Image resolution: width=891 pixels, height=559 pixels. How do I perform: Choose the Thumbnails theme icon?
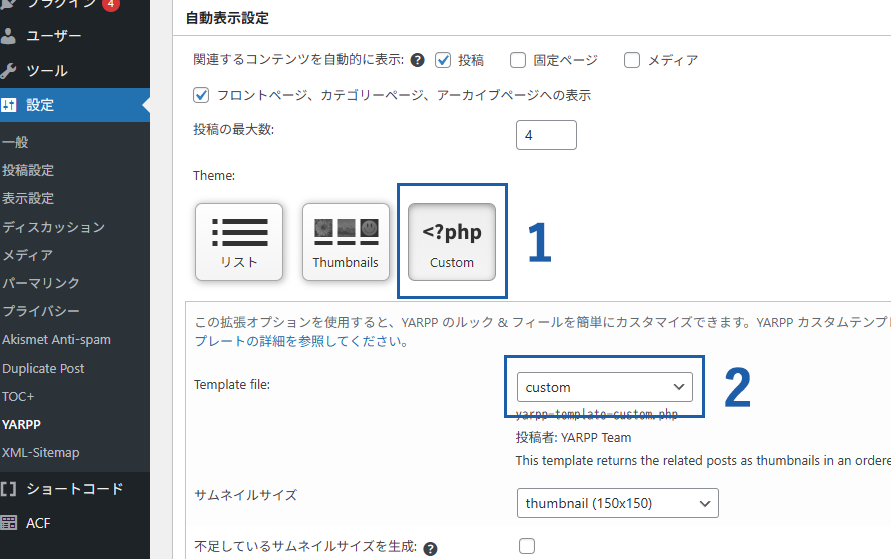pyautogui.click(x=345, y=242)
